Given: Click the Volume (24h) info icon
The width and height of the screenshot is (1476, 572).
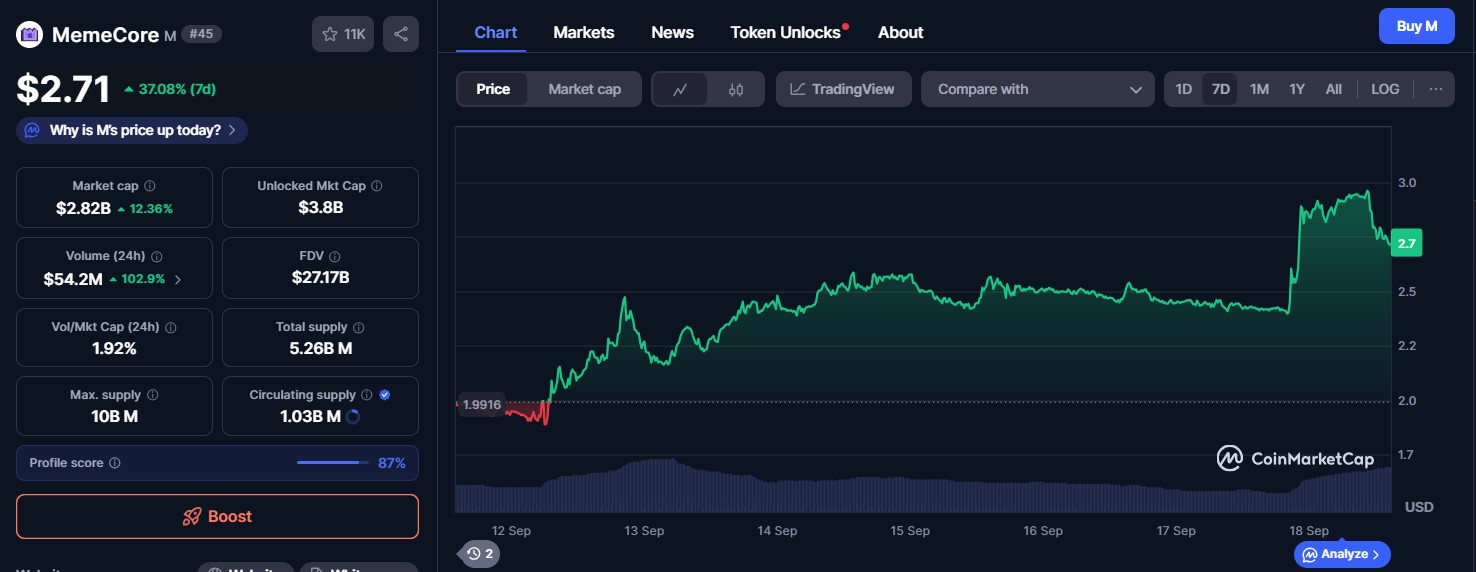Looking at the screenshot, I should 157,257.
